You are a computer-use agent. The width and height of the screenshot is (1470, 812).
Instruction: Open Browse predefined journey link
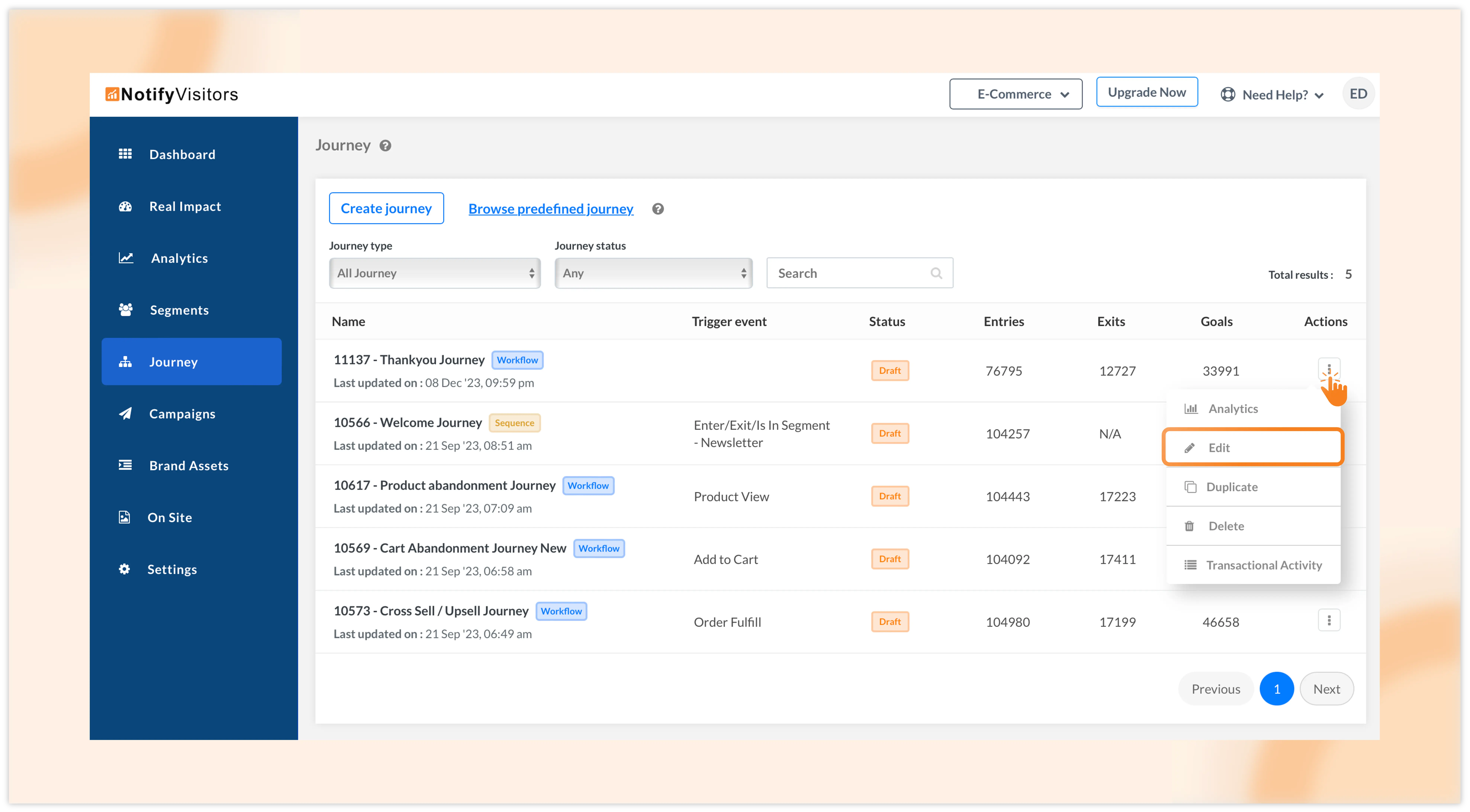(x=551, y=209)
